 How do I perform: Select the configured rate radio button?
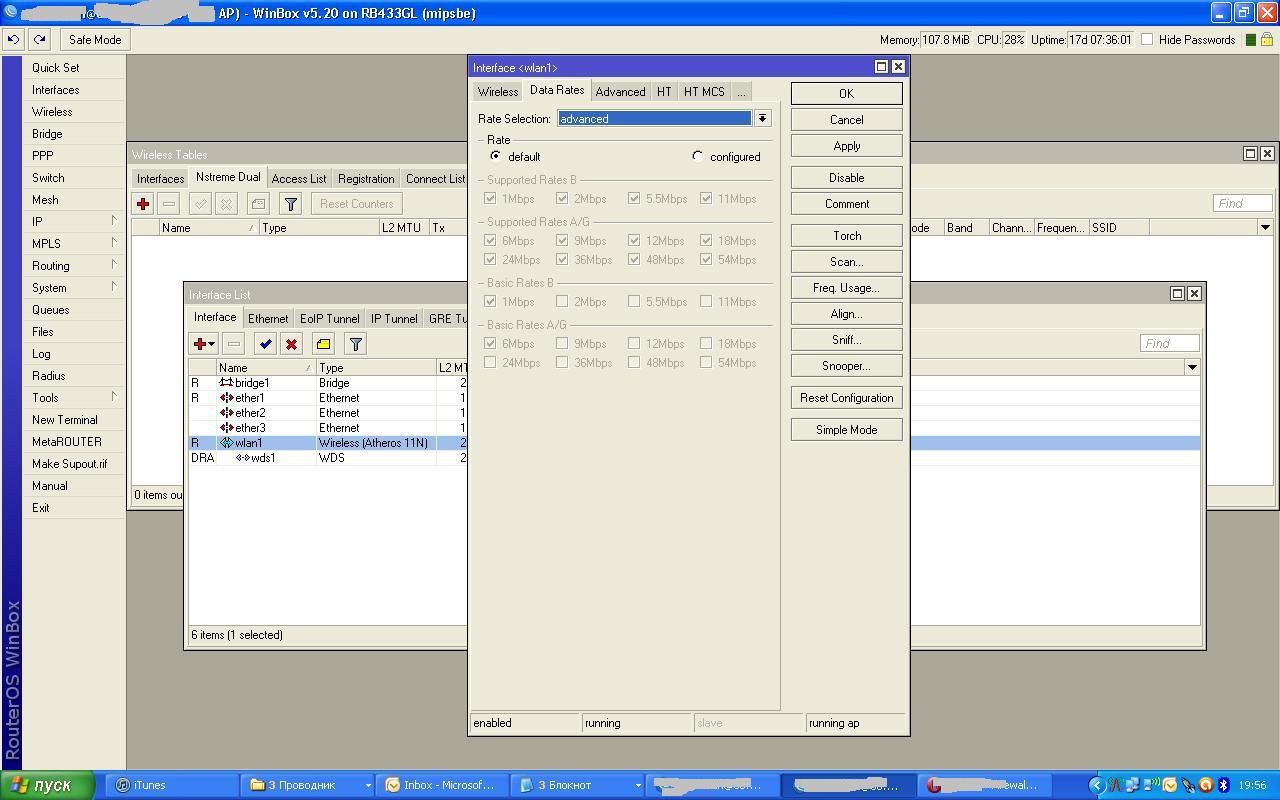point(698,156)
